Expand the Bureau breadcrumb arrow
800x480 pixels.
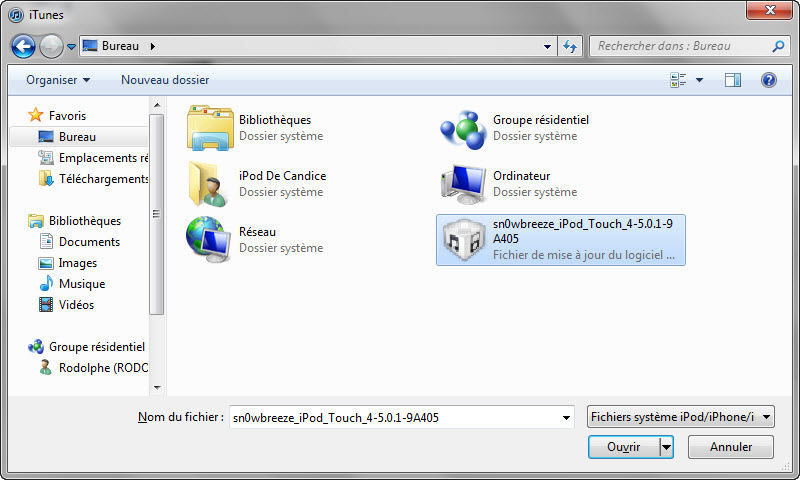tap(153, 46)
